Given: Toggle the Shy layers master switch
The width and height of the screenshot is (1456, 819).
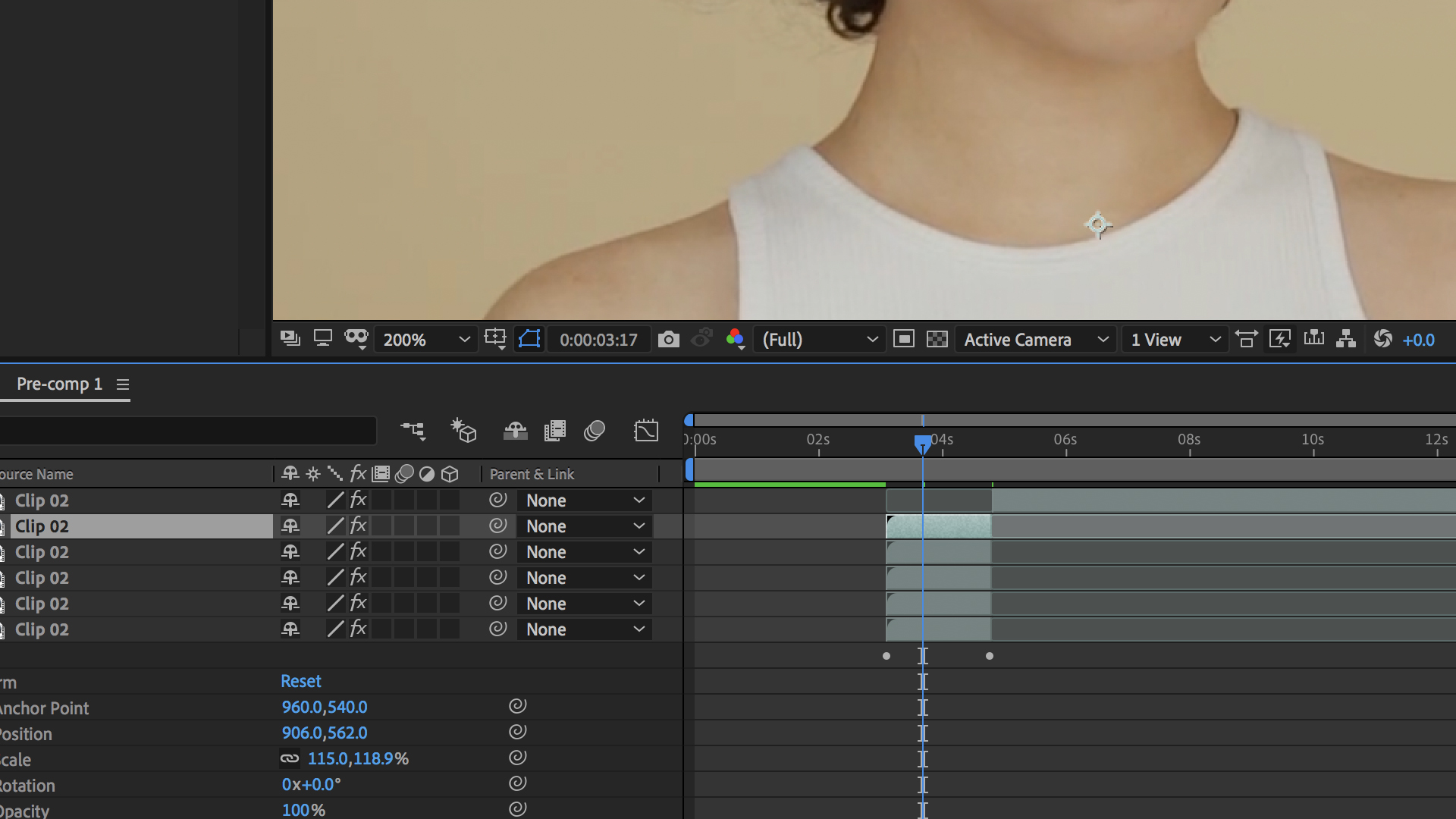Looking at the screenshot, I should point(515,431).
